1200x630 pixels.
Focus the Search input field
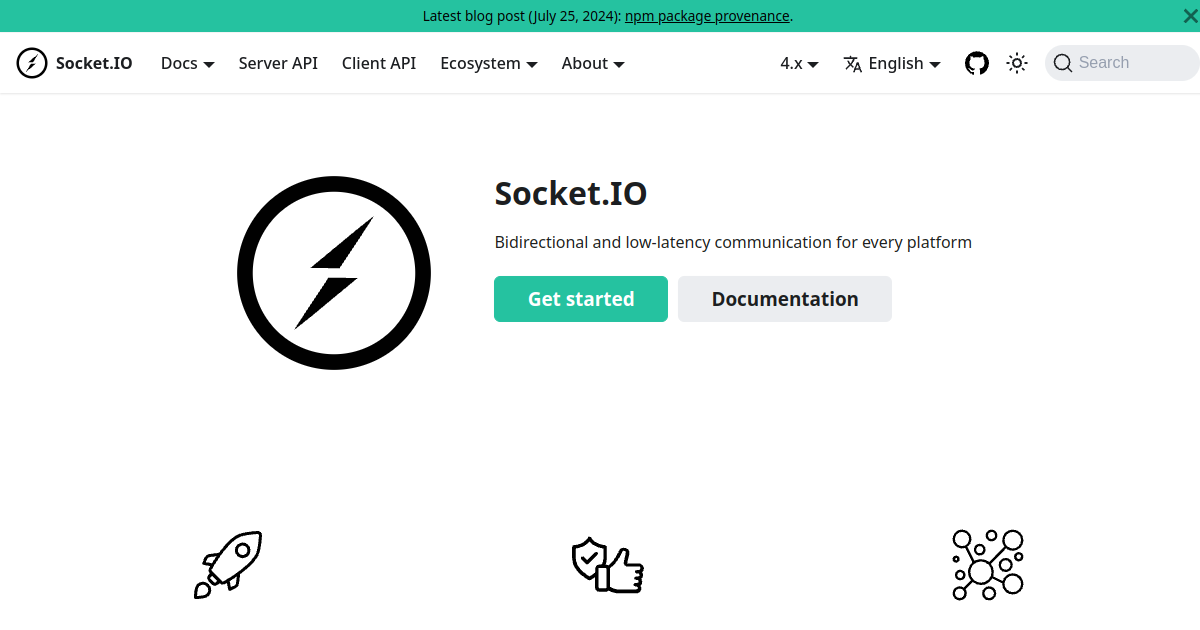(1122, 63)
